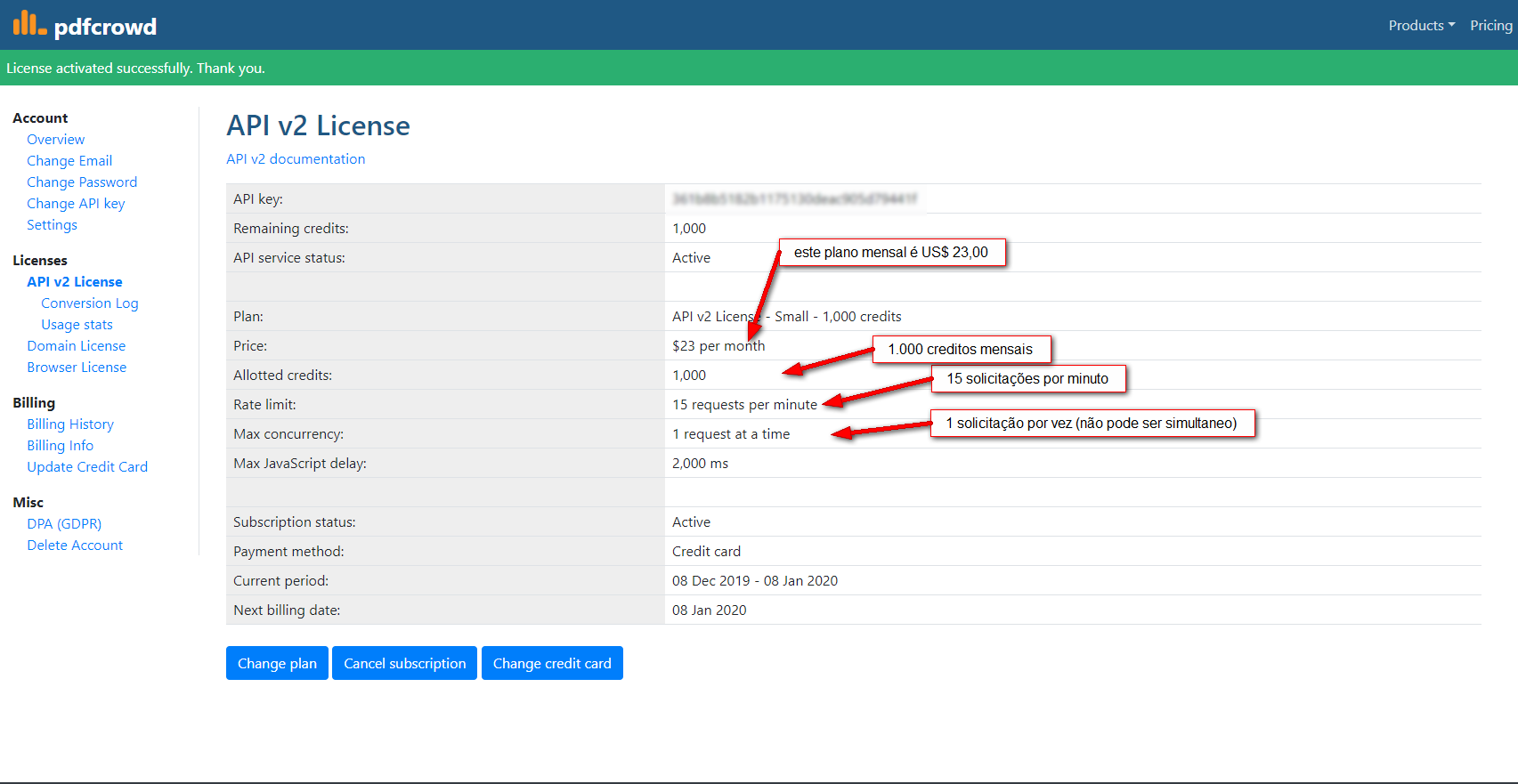Click the Change plan button

click(277, 663)
